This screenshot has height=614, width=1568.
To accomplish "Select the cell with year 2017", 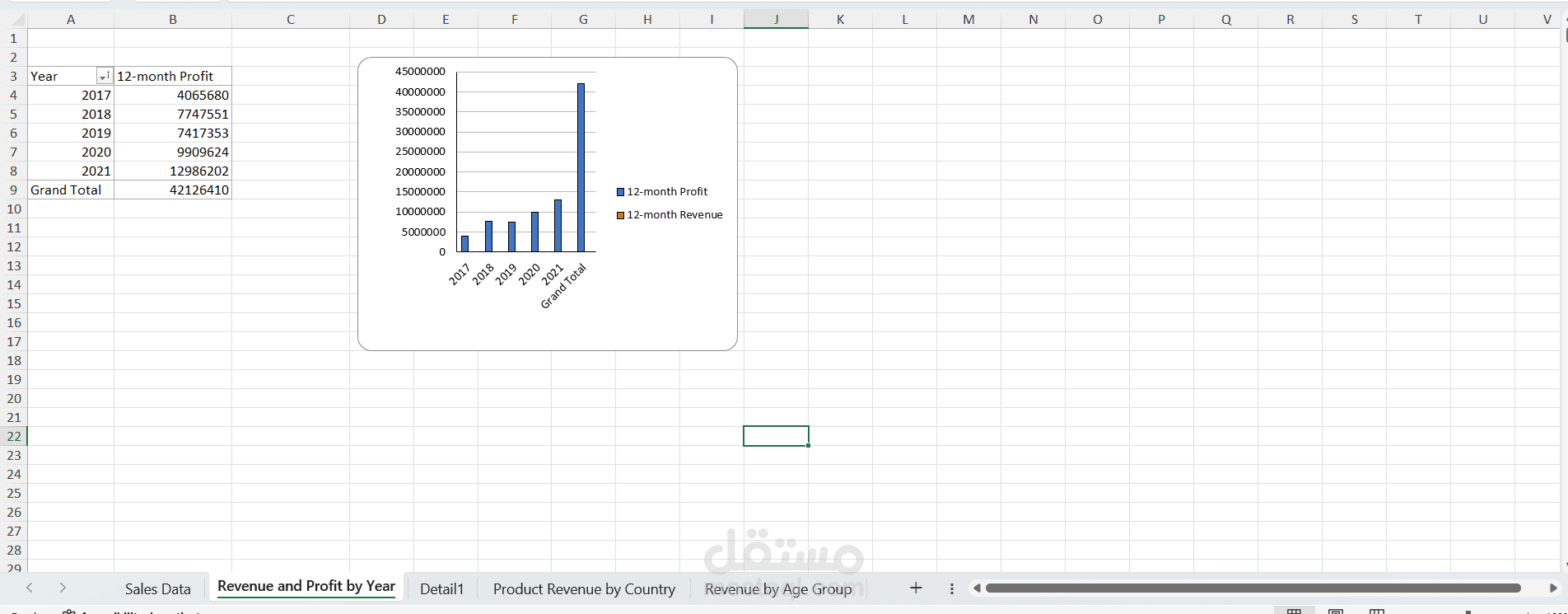I will [71, 95].
